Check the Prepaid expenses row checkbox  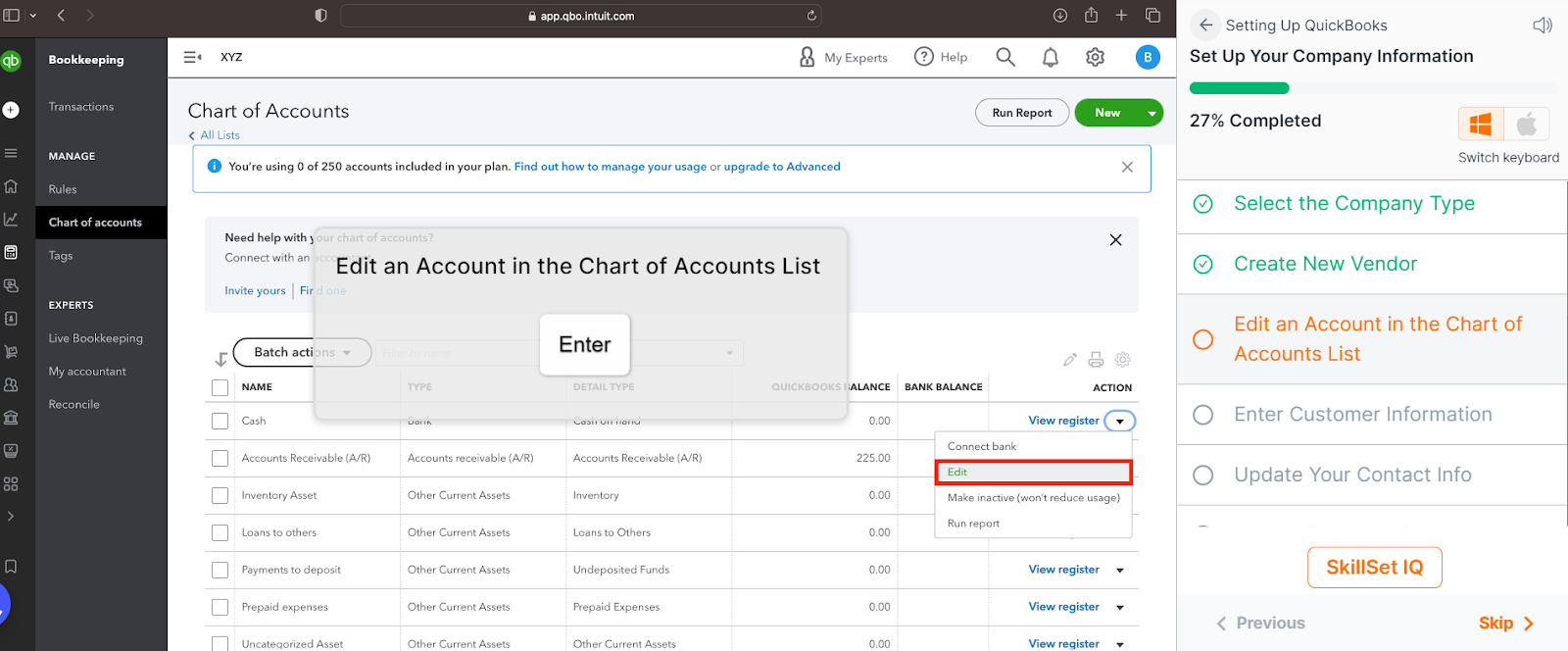pos(220,608)
